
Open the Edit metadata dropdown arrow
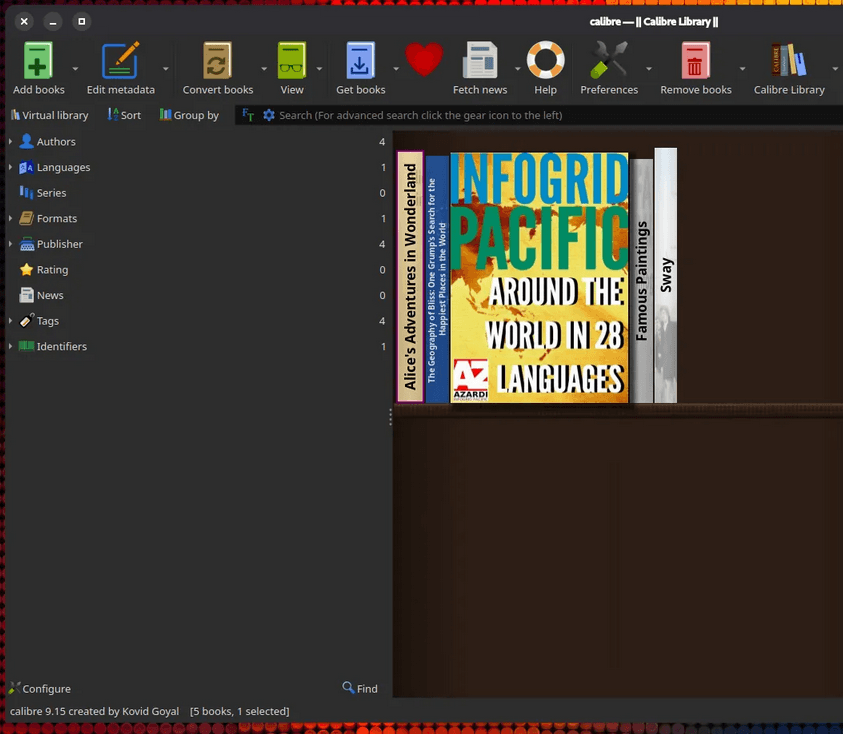coord(166,69)
